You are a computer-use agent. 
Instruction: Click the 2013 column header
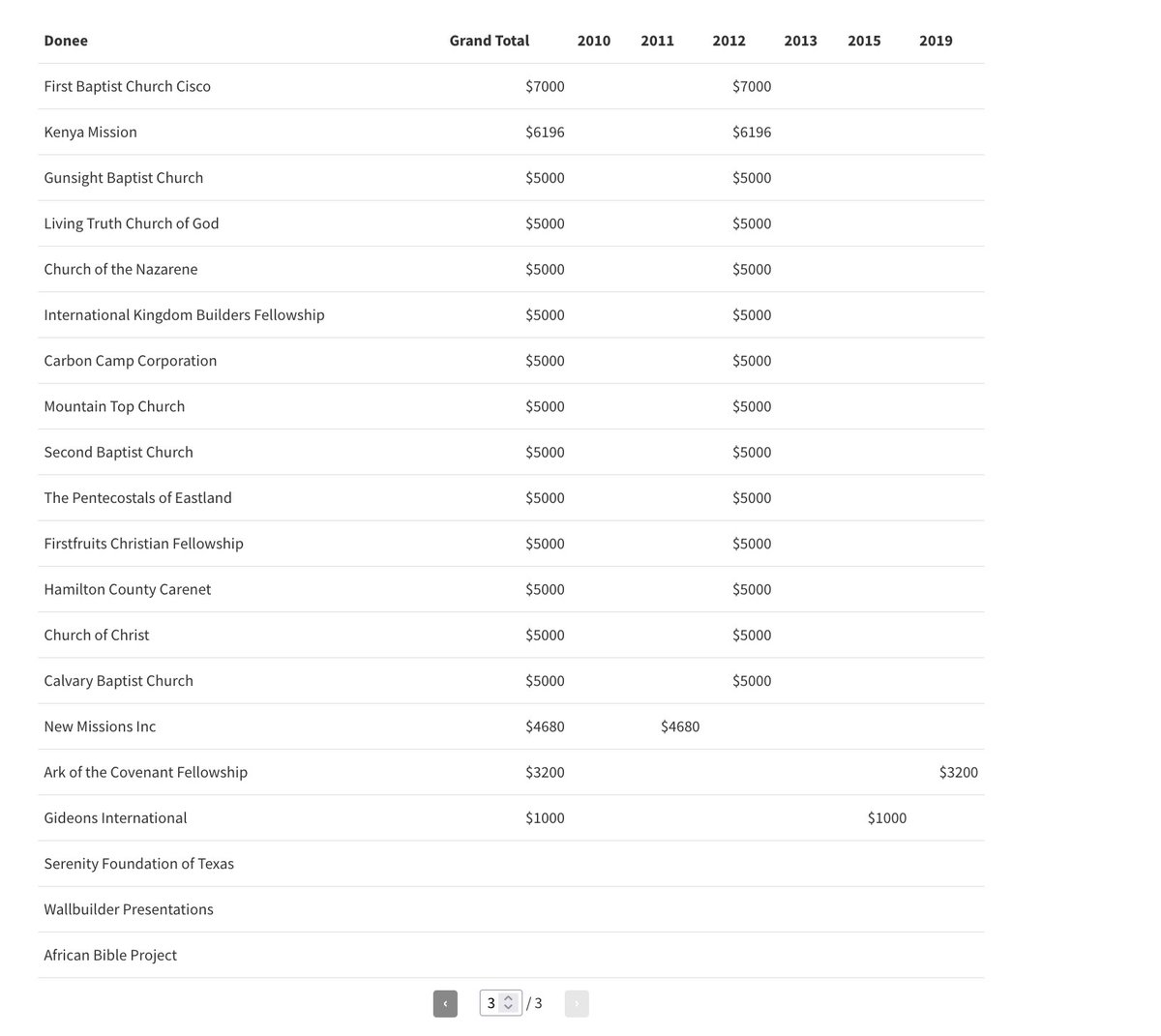(801, 41)
